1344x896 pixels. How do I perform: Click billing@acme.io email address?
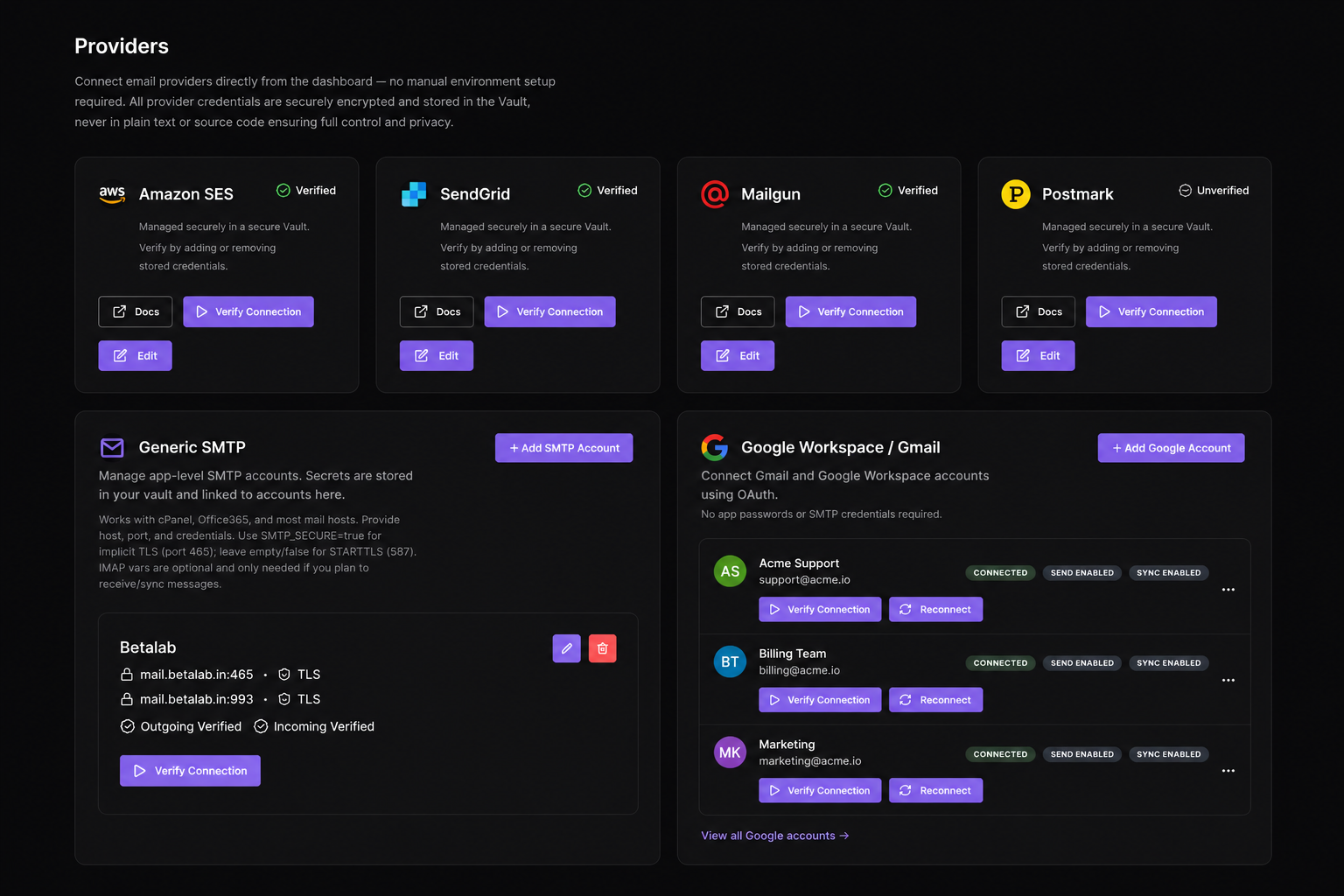[800, 670]
